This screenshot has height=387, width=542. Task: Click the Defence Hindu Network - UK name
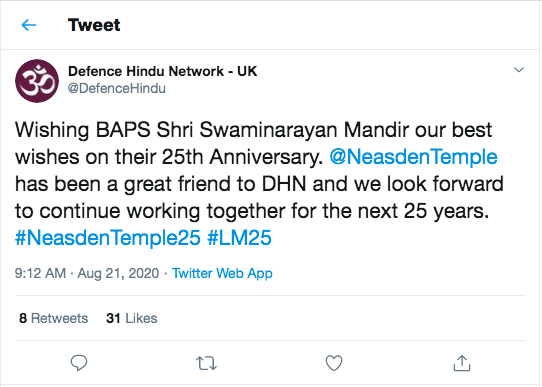162,71
